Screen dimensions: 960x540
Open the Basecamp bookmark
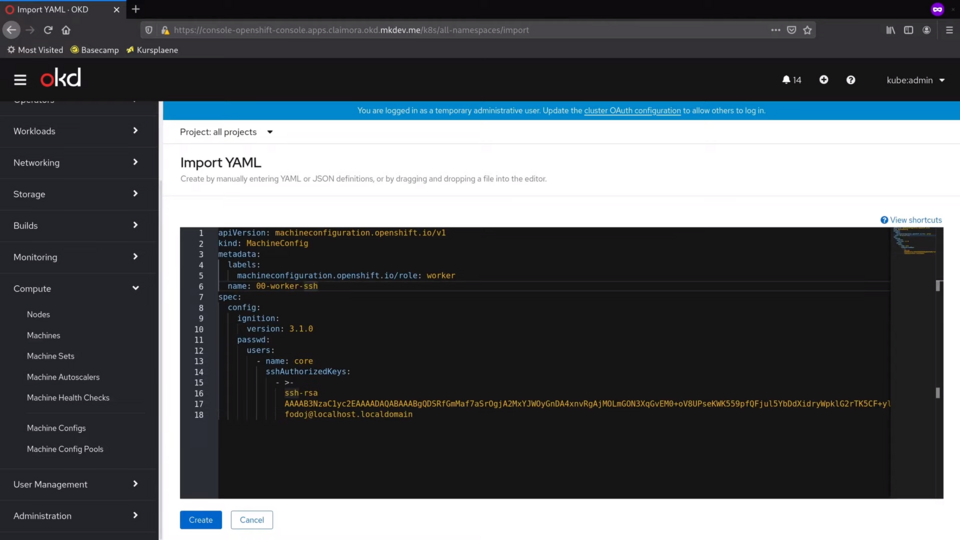tap(94, 50)
